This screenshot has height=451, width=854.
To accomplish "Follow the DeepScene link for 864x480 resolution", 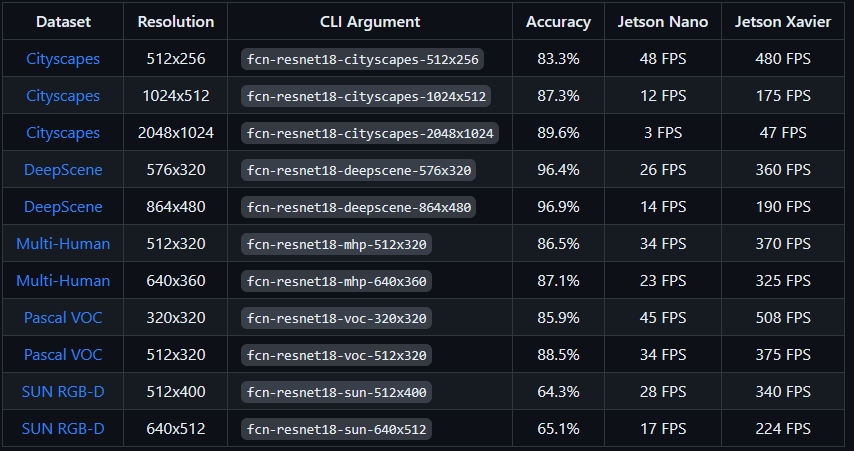I will (x=63, y=207).
